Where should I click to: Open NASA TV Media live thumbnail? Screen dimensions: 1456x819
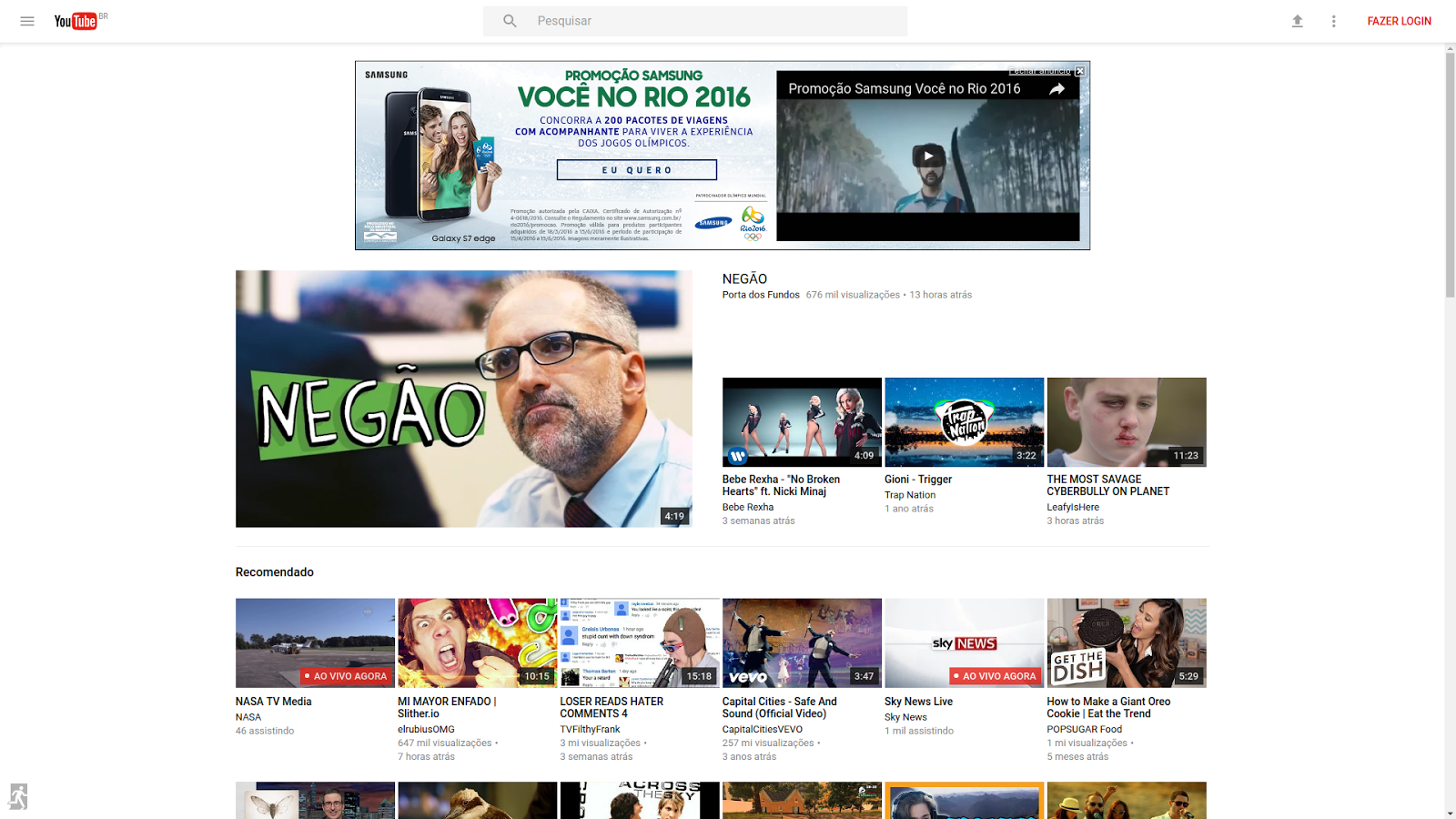pos(315,642)
